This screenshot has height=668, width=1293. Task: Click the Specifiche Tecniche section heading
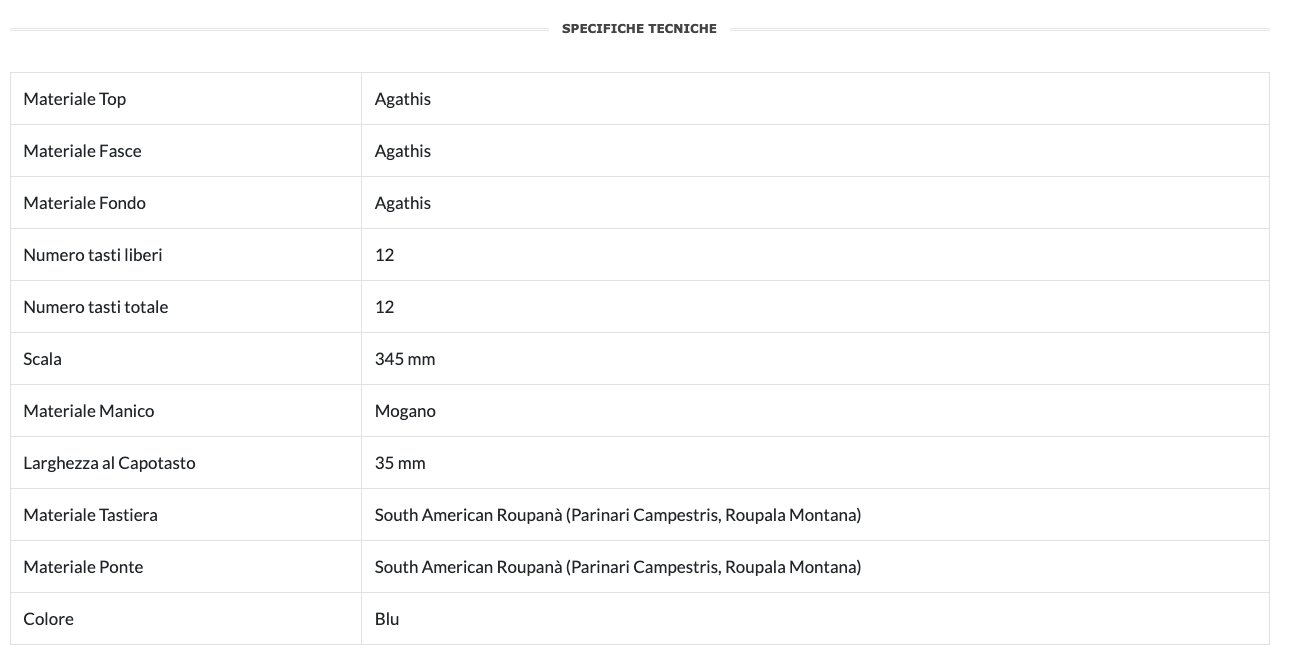click(639, 29)
